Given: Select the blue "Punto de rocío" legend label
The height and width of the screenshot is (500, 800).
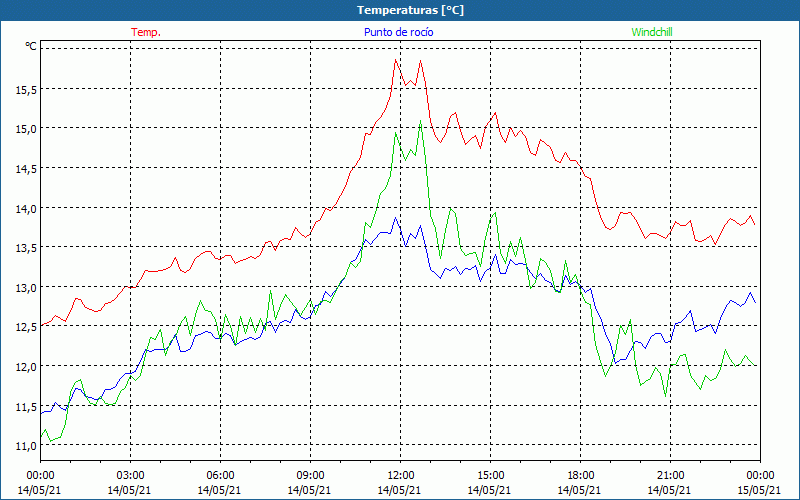Looking at the screenshot, I should (x=398, y=32).
